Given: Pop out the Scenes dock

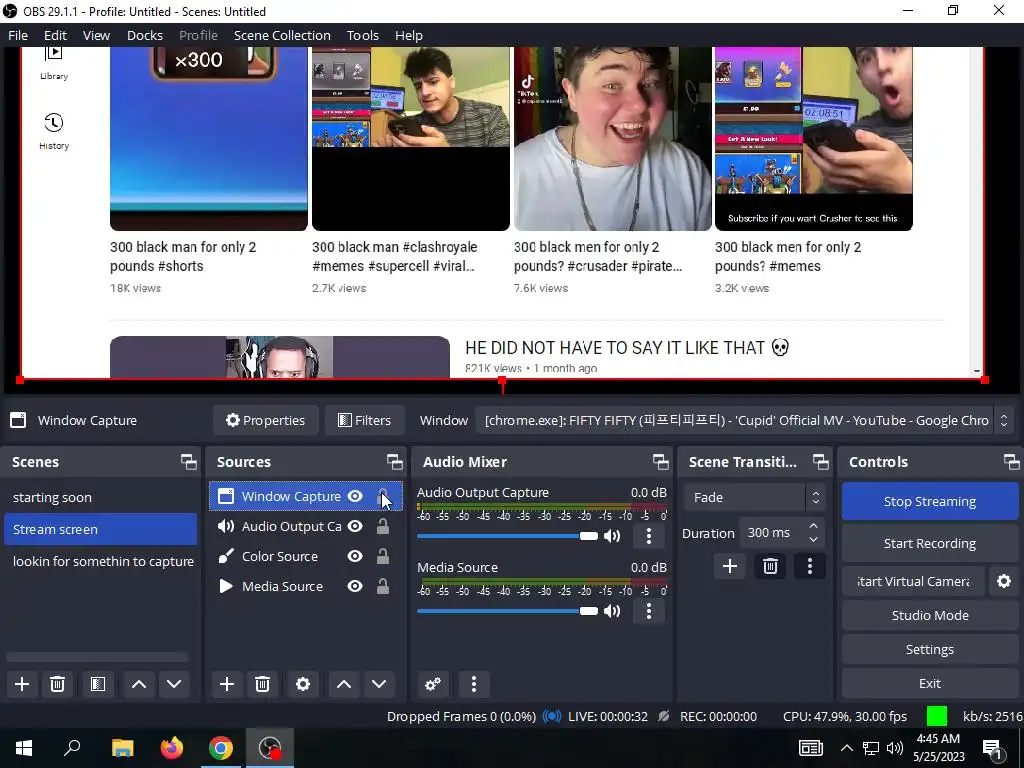Looking at the screenshot, I should [189, 462].
